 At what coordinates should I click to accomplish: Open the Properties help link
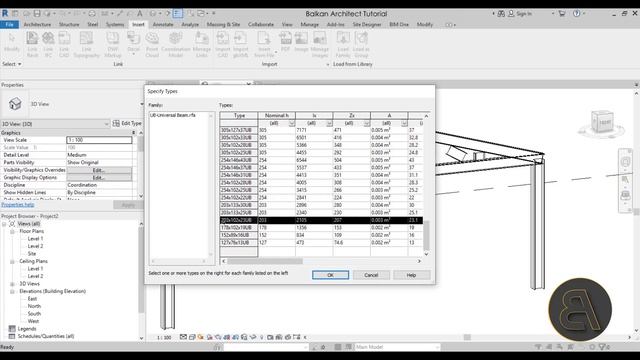(x=18, y=204)
